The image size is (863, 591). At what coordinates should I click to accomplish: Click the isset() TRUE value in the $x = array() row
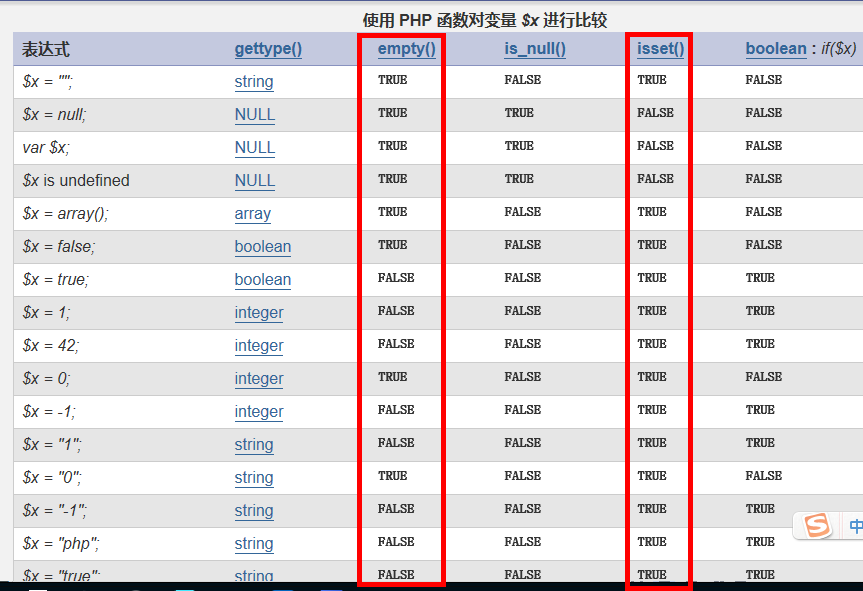coord(652,212)
